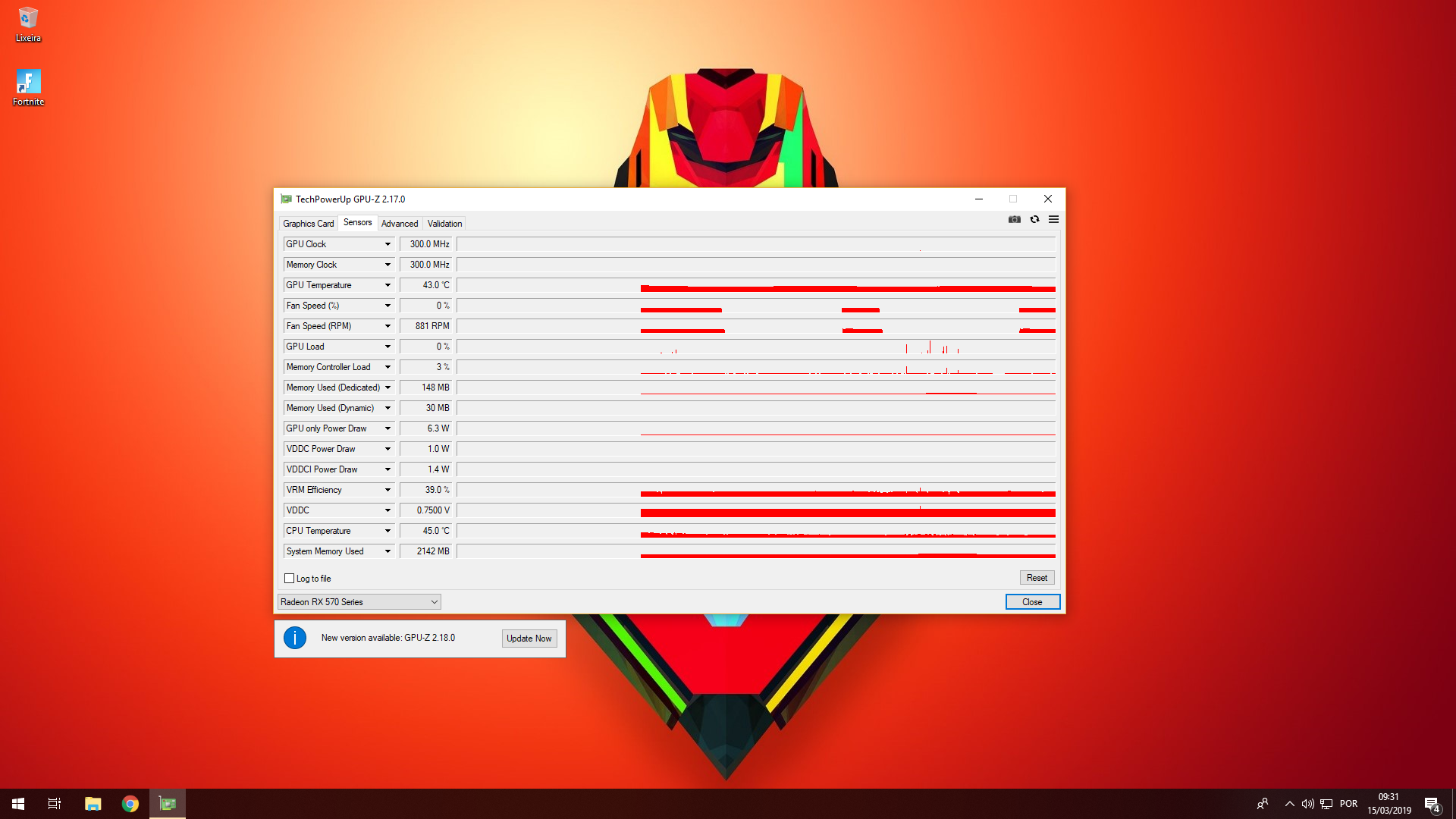Screen dimensions: 1456x819
Task: Launch File Explorer from taskbar
Action: (93, 804)
